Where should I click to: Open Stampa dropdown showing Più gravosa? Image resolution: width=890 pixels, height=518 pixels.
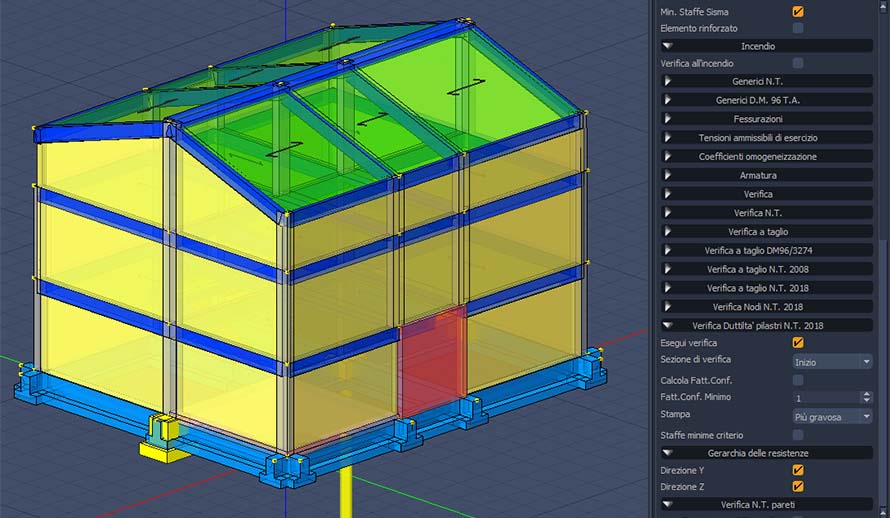pos(832,416)
